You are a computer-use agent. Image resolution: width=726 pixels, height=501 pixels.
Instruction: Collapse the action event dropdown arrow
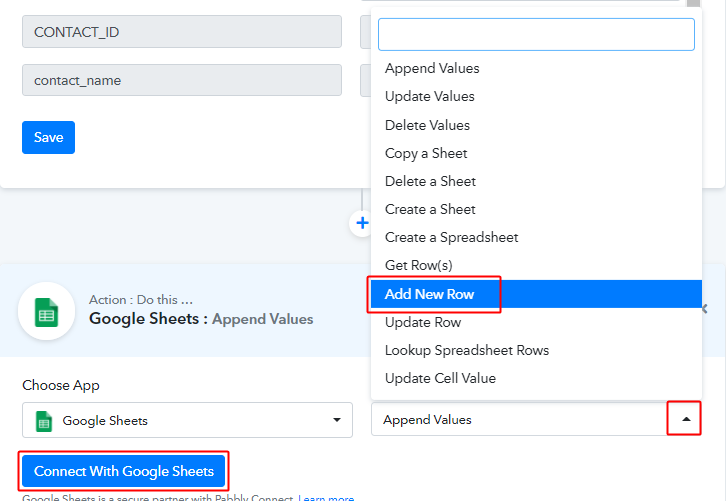pyautogui.click(x=686, y=419)
